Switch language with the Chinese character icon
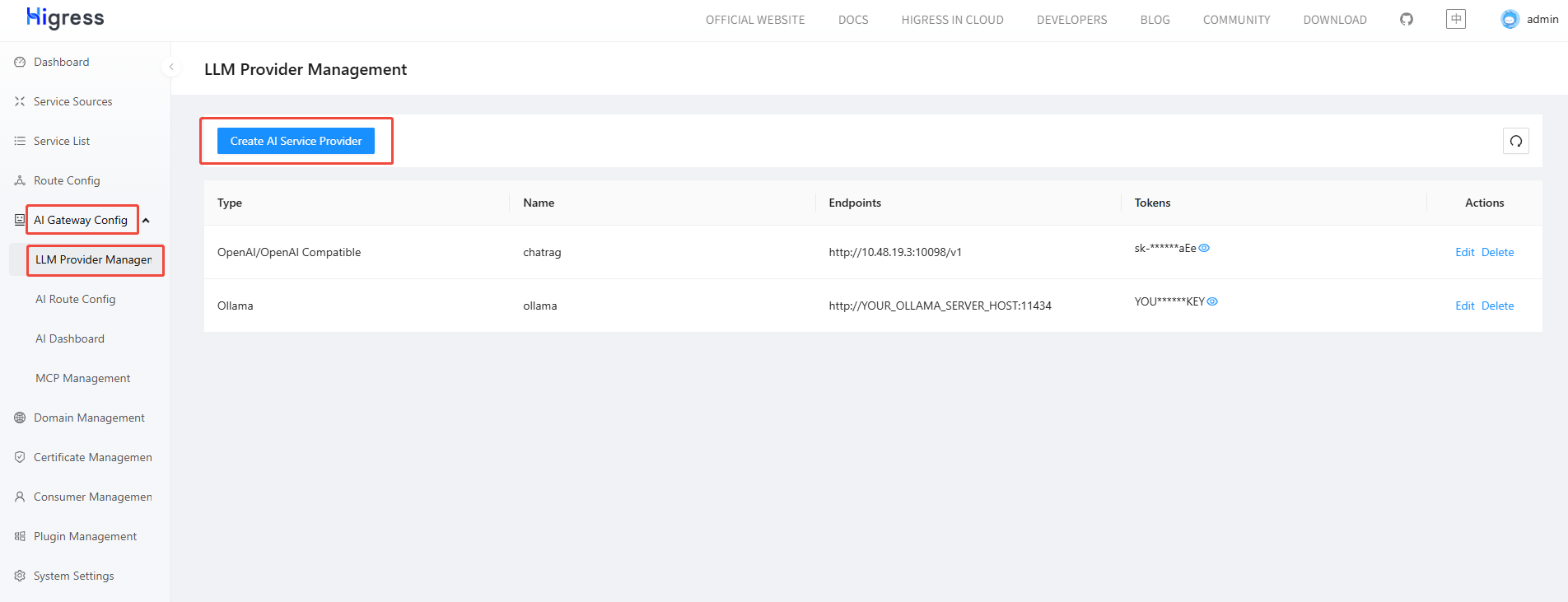This screenshot has height=602, width=1568. click(1455, 19)
